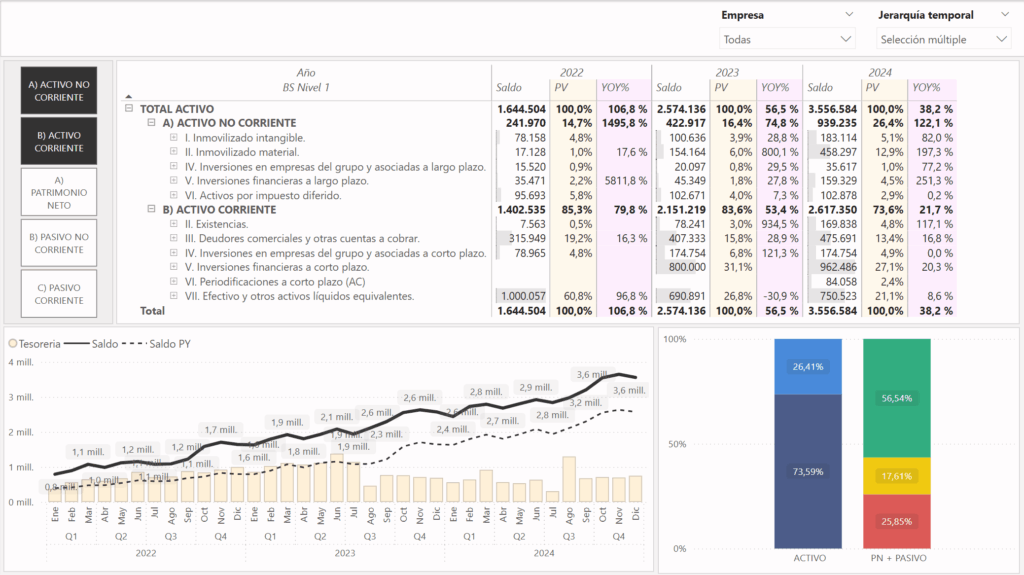Select the A) ACTIVO NO CORRIENTE slicer button
Image resolution: width=1024 pixels, height=575 pixels.
pyautogui.click(x=59, y=91)
